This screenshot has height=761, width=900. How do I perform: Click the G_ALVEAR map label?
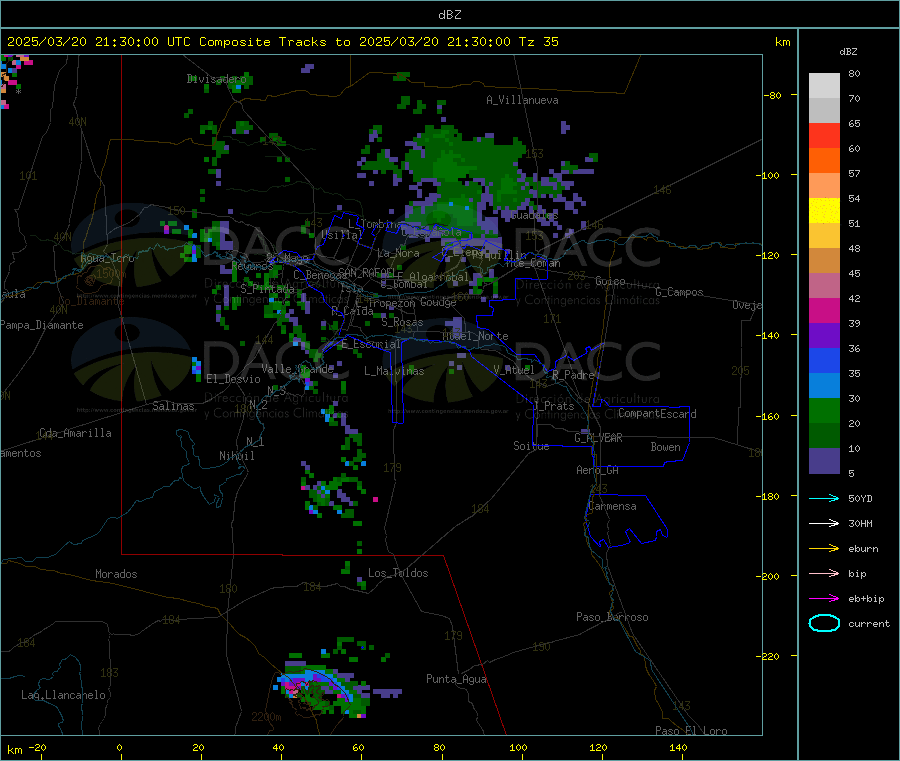(598, 438)
